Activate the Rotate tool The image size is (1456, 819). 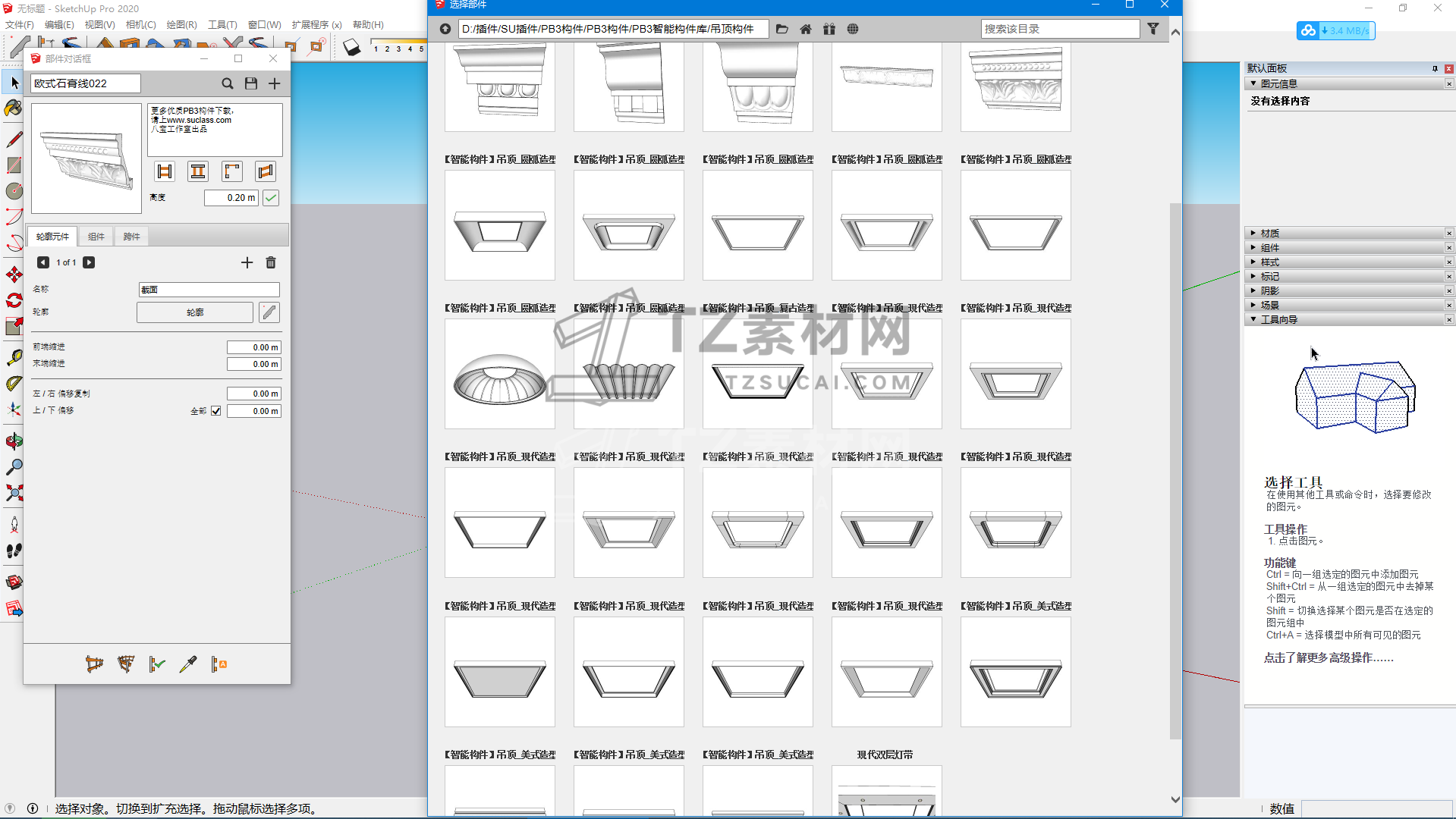click(14, 300)
